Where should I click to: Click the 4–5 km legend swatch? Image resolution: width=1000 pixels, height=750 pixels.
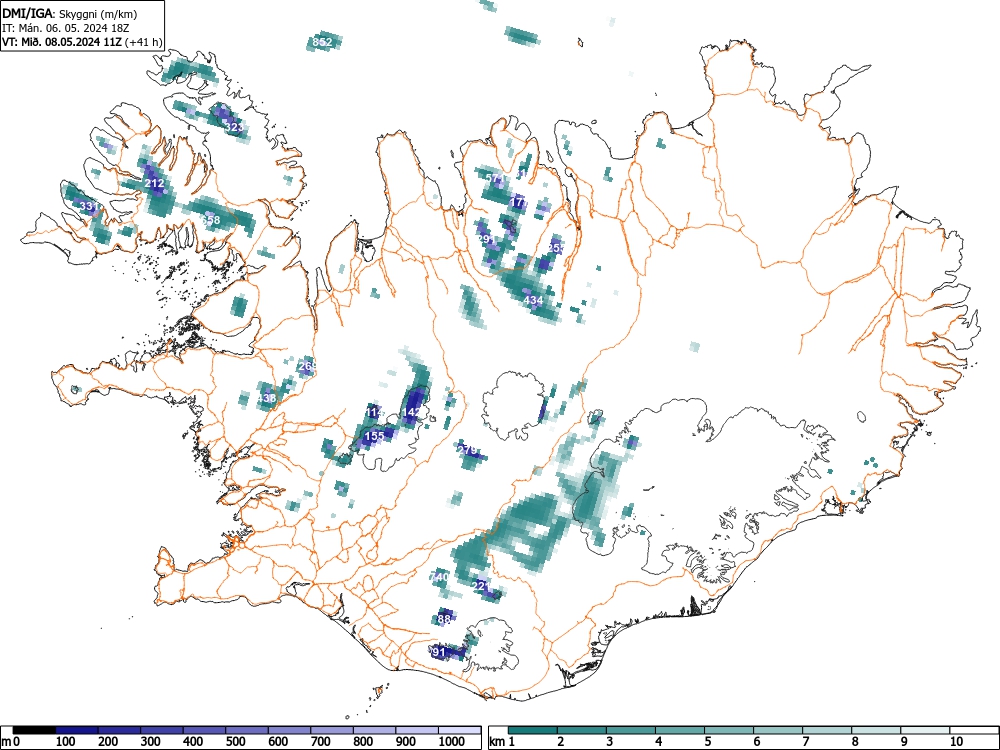click(x=680, y=730)
